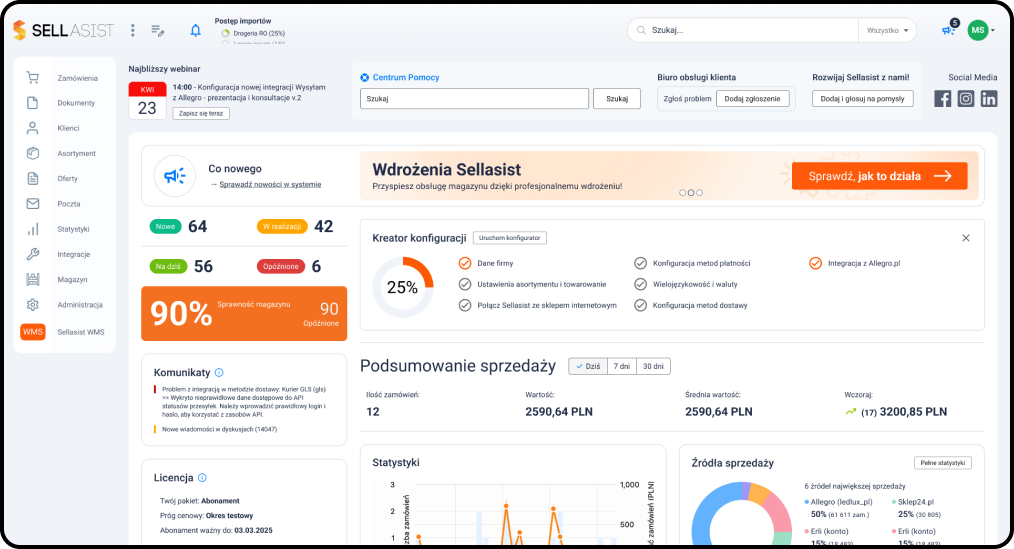
Task: Select the third banner carousel dot
Action: click(x=699, y=193)
